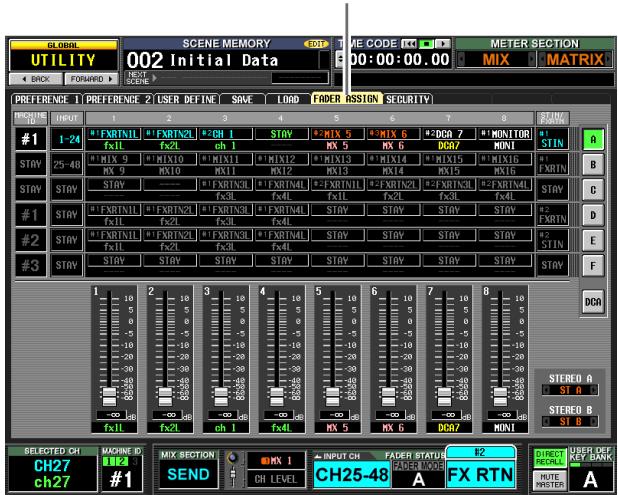Select fader layer D
The height and width of the screenshot is (495, 618).
click(x=593, y=215)
